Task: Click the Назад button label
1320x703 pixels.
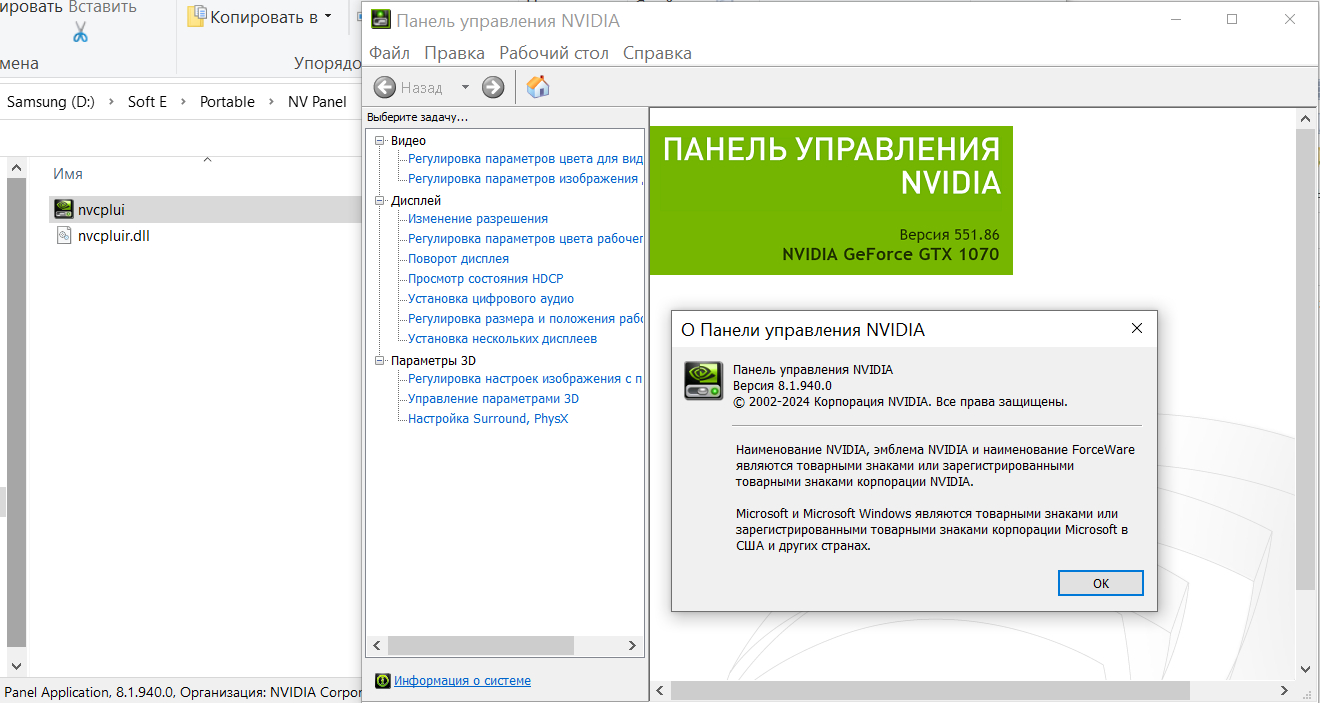Action: (x=422, y=88)
